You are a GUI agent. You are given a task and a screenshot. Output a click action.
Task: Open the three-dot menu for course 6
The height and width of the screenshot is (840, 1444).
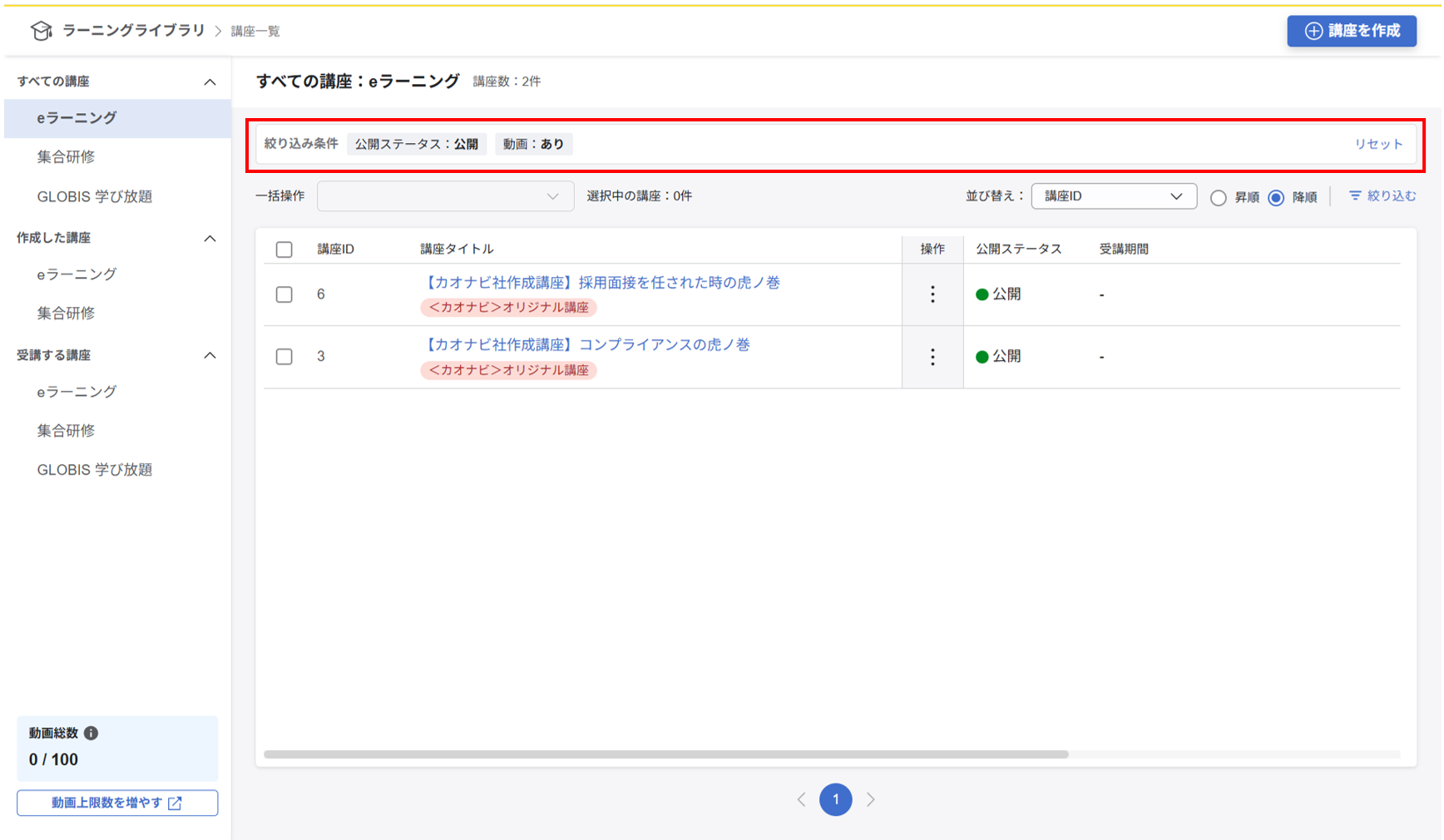932,294
